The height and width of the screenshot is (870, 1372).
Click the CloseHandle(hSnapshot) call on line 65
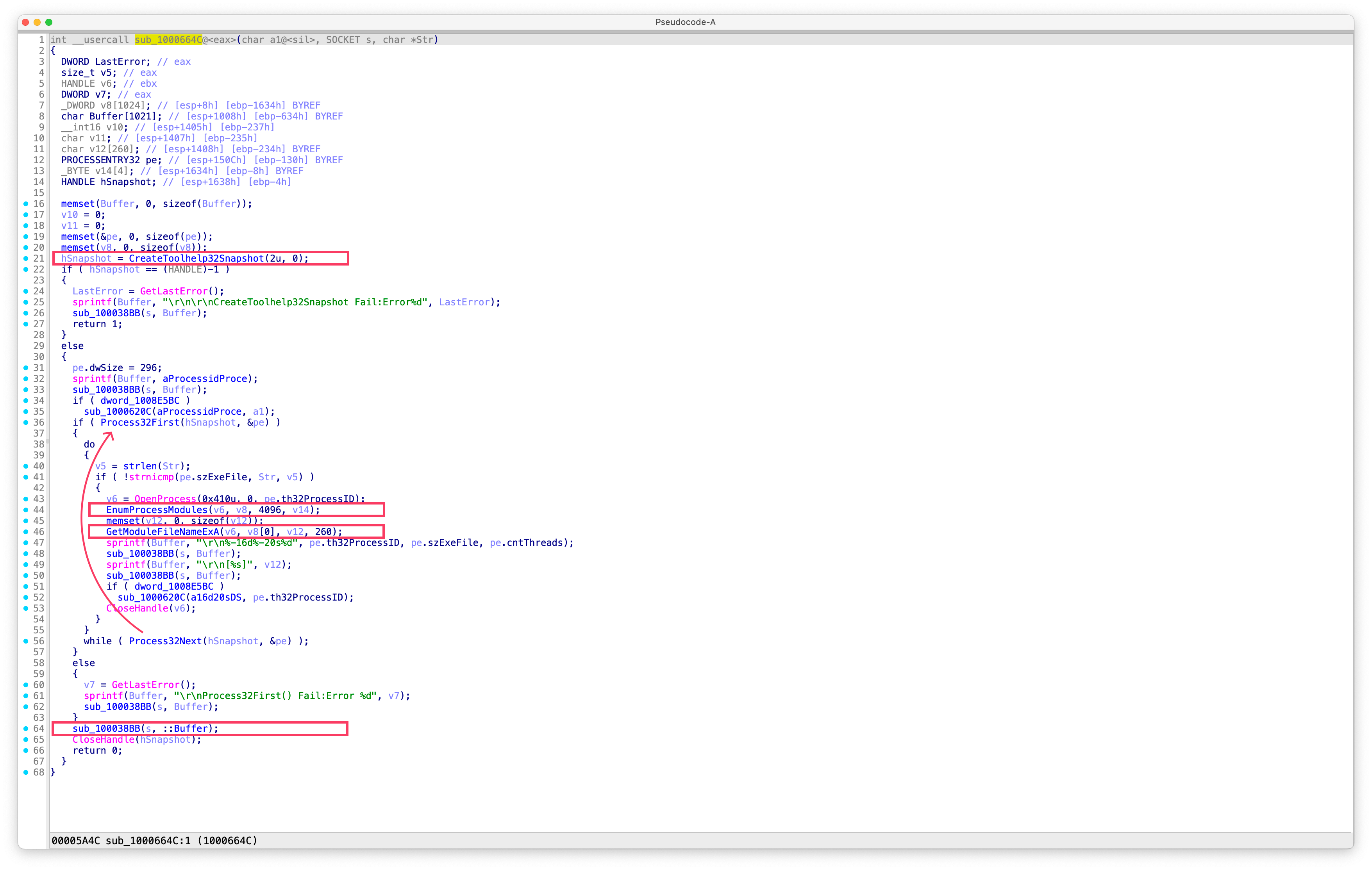pyautogui.click(x=137, y=740)
